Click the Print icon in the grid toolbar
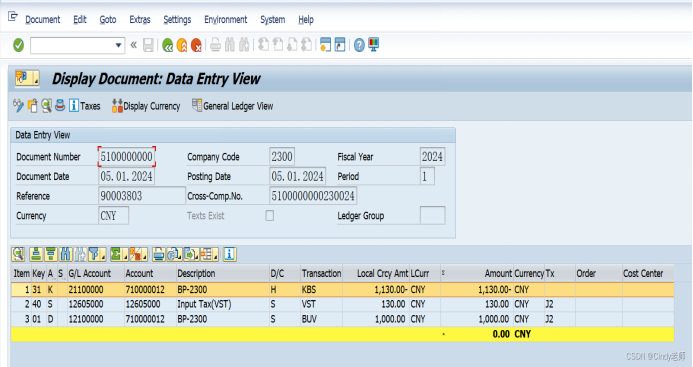This screenshot has height=367, width=693. (159, 254)
